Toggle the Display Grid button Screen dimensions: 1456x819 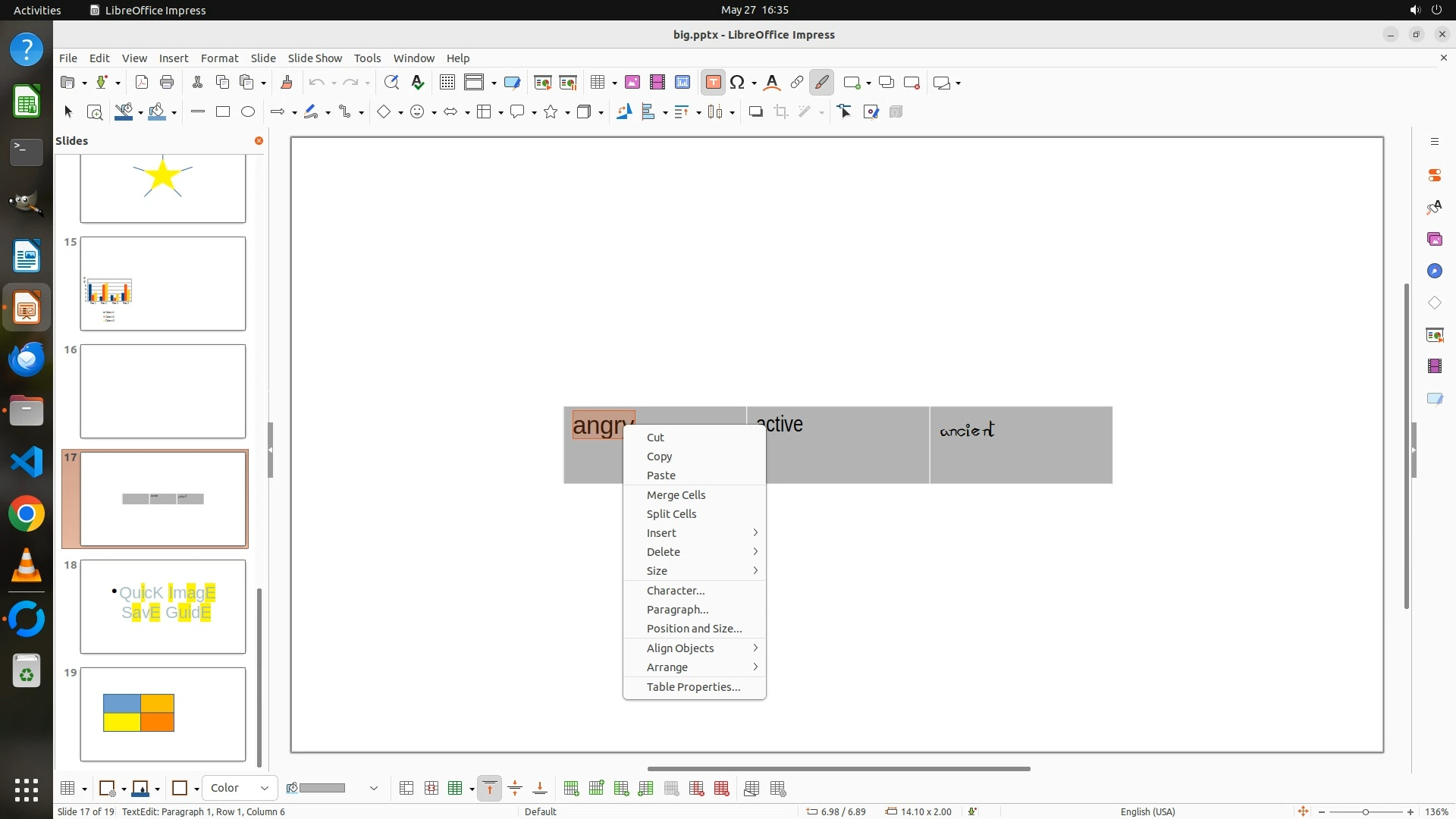[447, 83]
